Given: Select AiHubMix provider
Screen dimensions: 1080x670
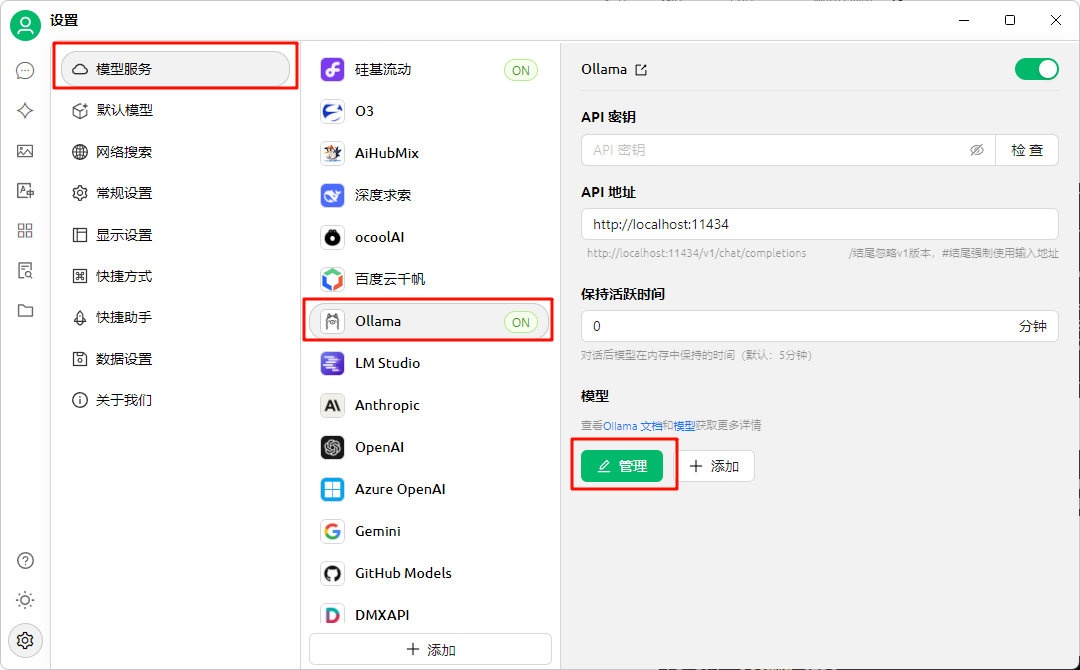Looking at the screenshot, I should tap(430, 154).
